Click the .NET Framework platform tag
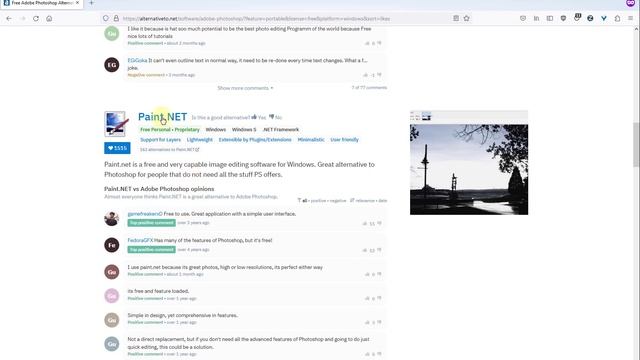640x360 pixels. (281, 129)
